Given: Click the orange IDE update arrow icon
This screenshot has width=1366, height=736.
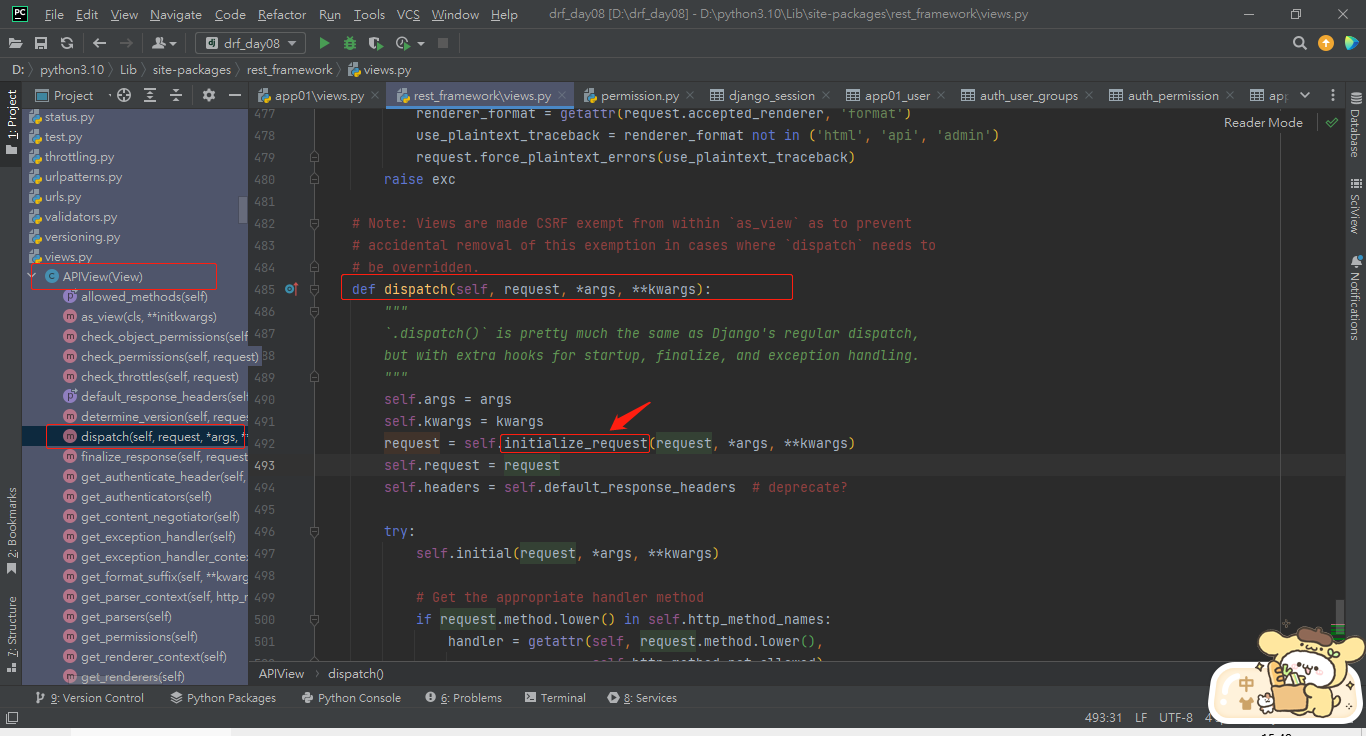Looking at the screenshot, I should coord(1326,43).
